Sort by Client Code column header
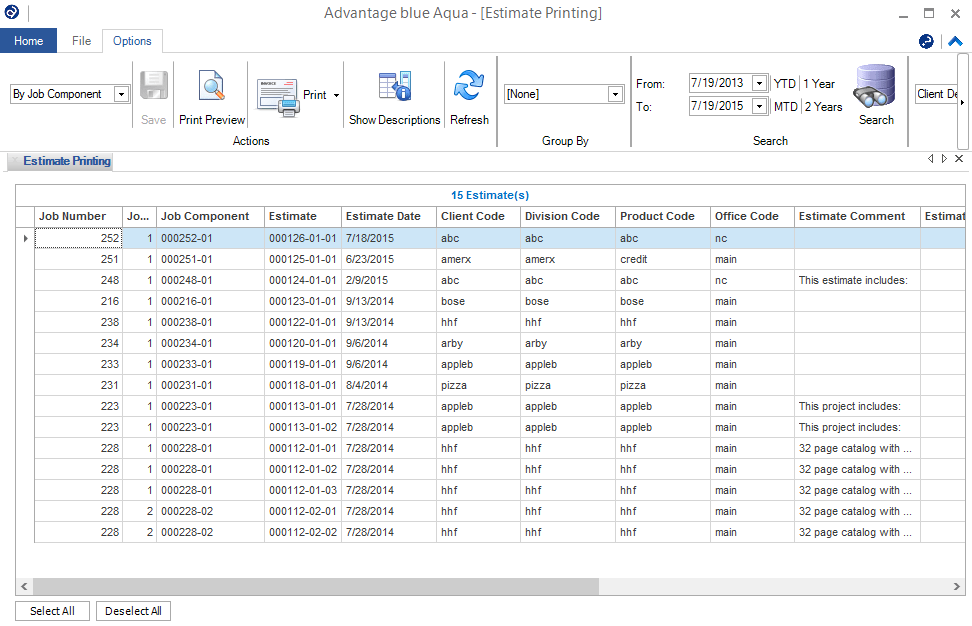 [x=479, y=216]
